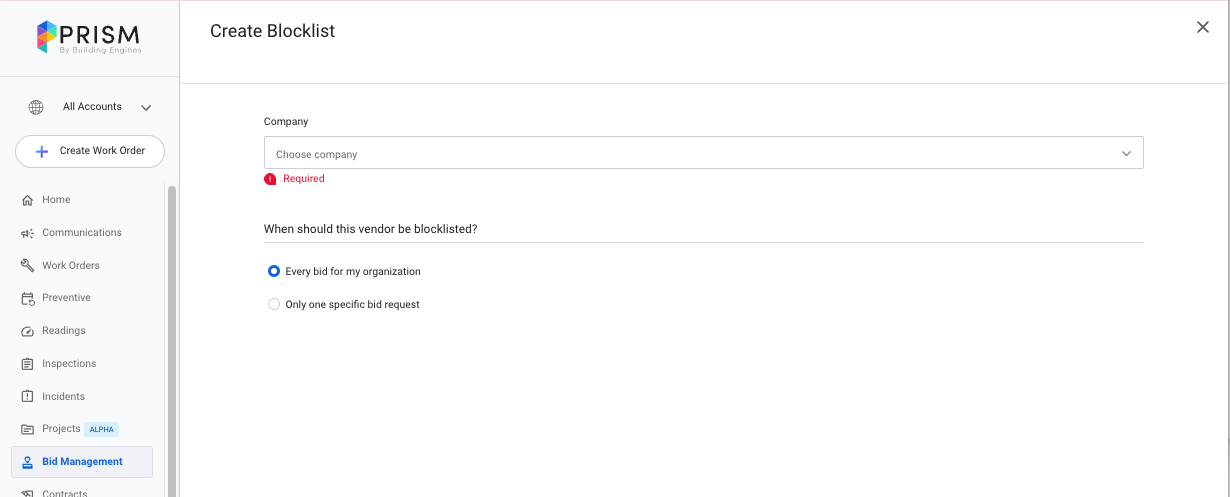Click the Incidents alert icon
Viewport: 1230px width, 497px height.
tap(28, 397)
